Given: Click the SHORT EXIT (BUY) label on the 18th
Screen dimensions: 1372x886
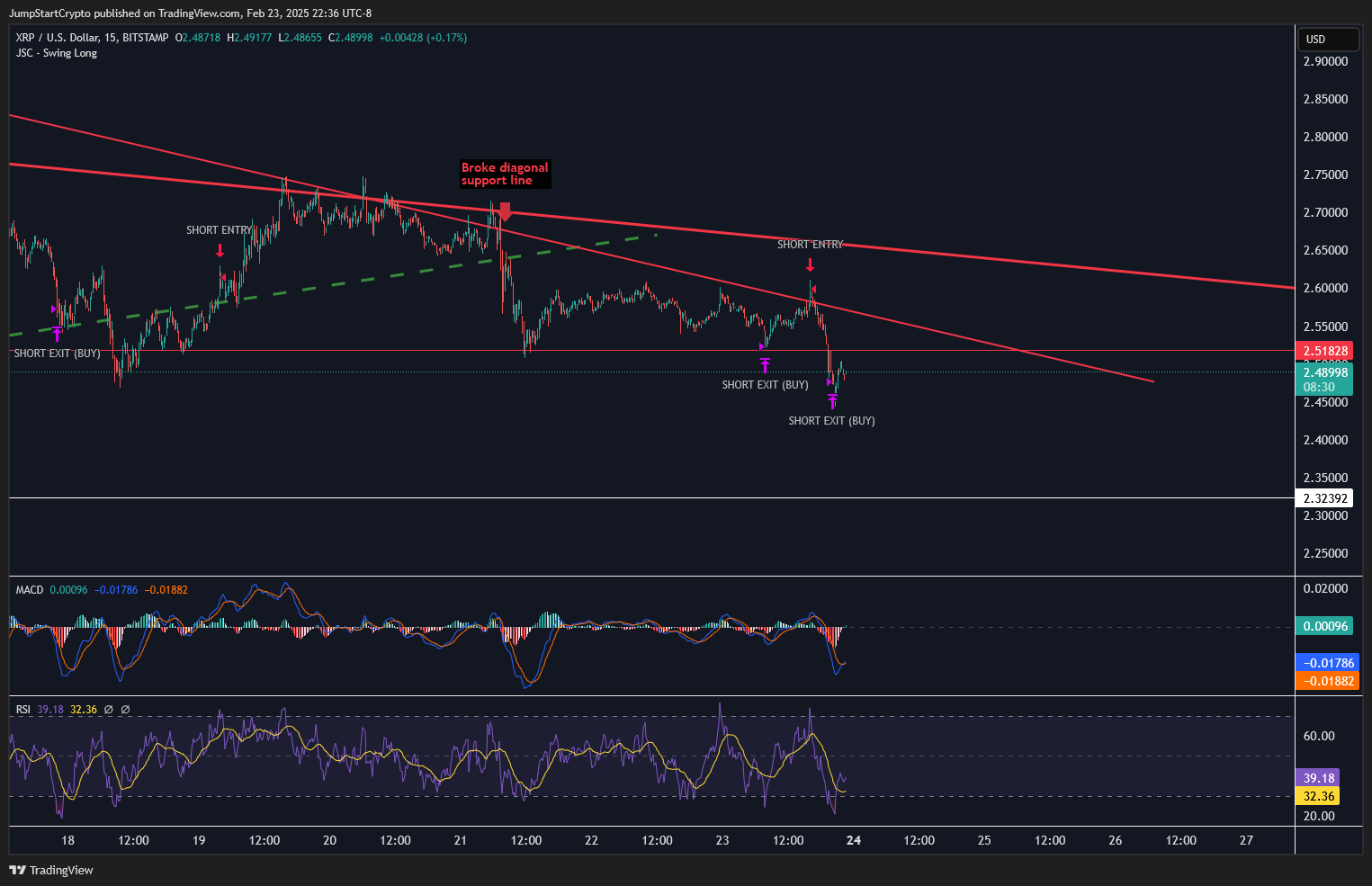Looking at the screenshot, I should [x=57, y=354].
